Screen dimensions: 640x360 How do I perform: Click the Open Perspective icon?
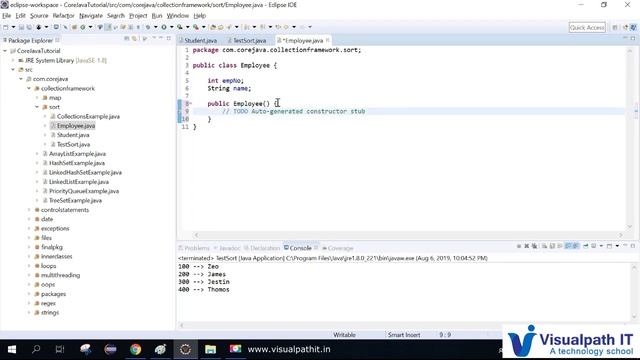pyautogui.click(x=615, y=27)
